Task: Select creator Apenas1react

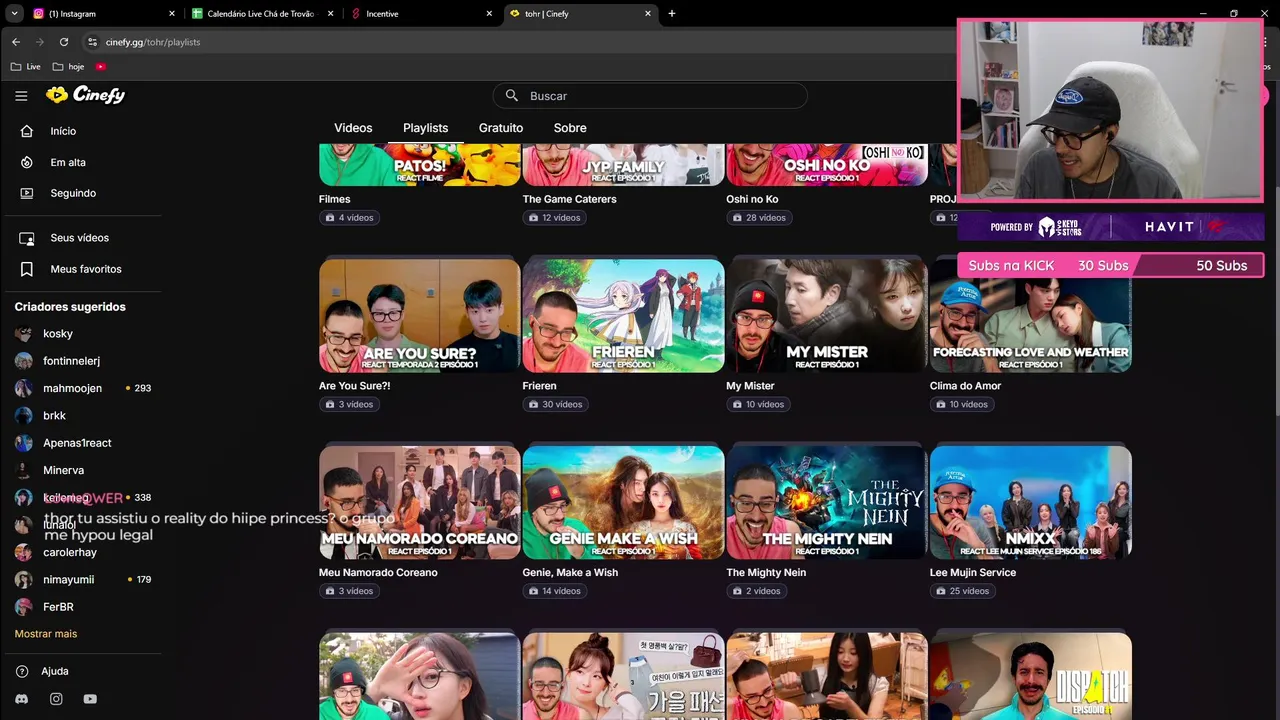Action: click(77, 443)
